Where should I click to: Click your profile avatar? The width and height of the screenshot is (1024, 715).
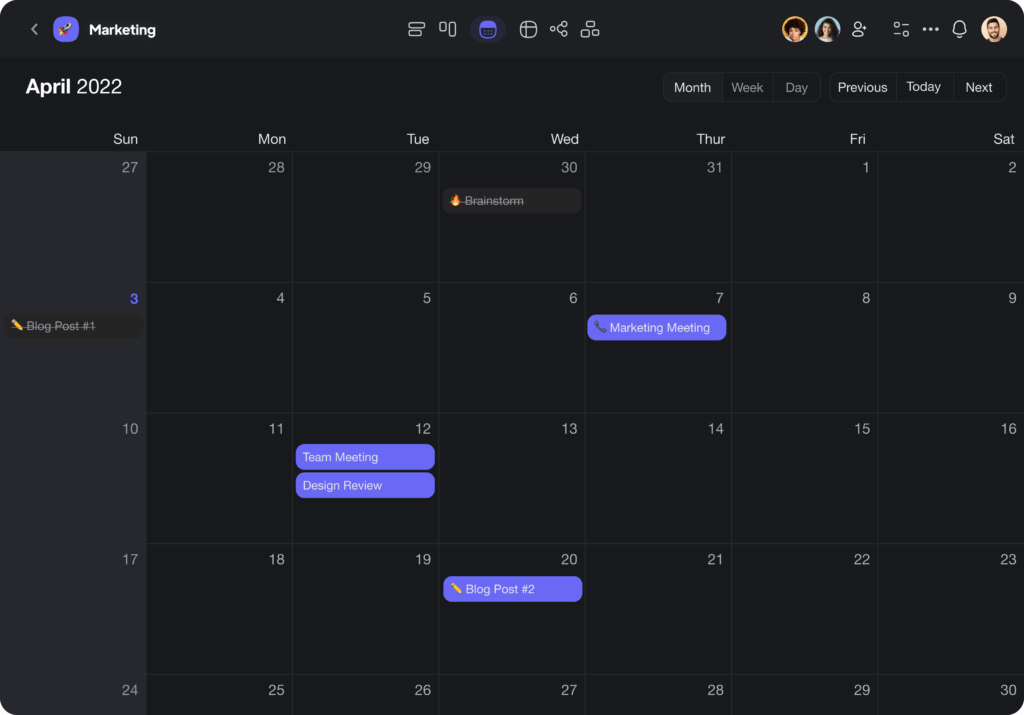[x=993, y=29]
